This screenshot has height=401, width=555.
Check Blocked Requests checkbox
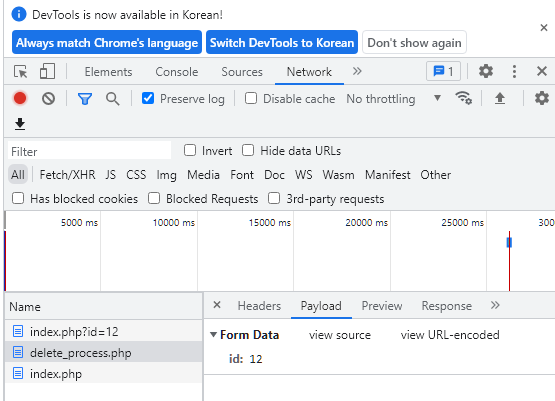[x=154, y=198]
